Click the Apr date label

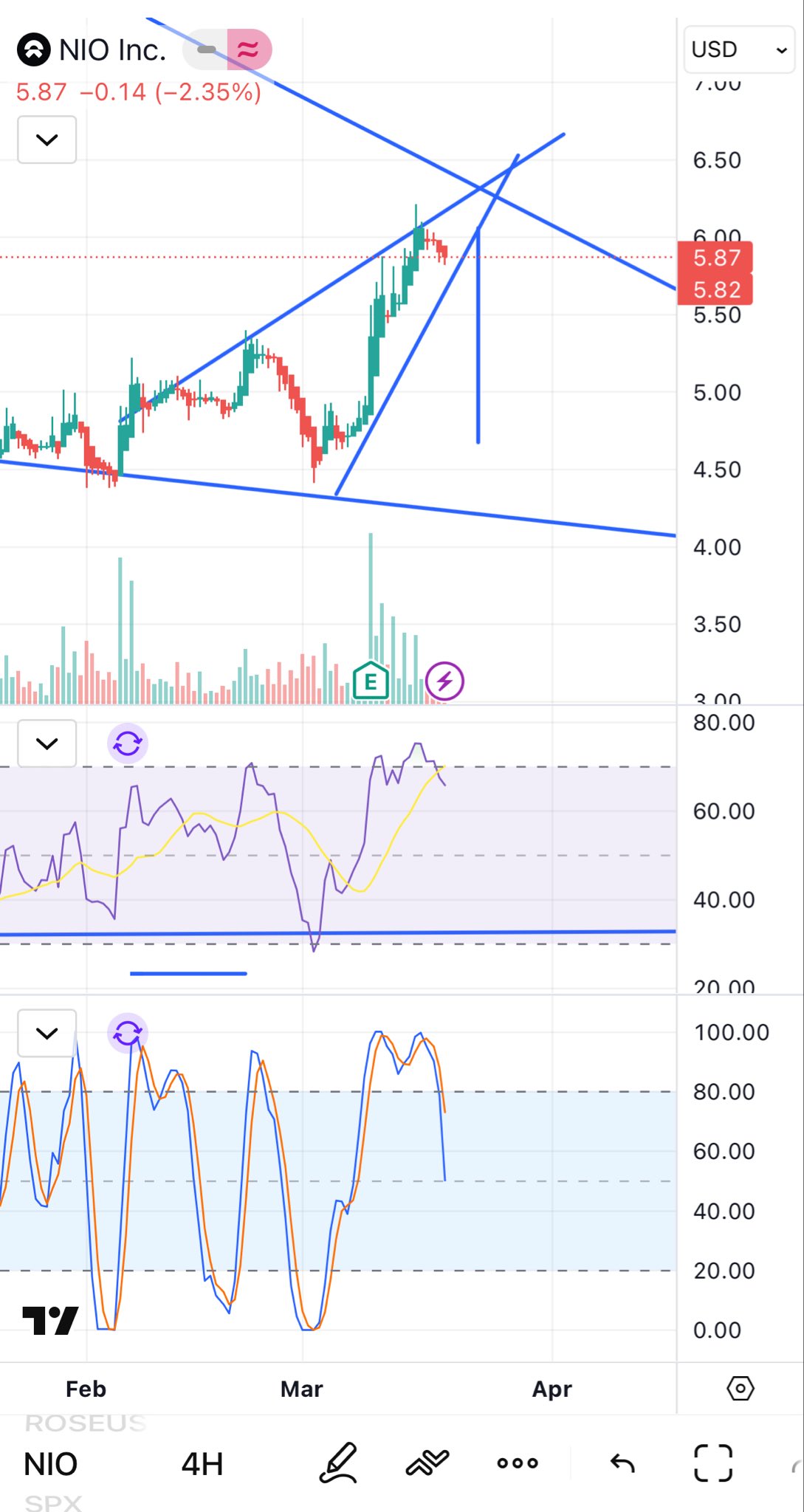click(x=552, y=1389)
